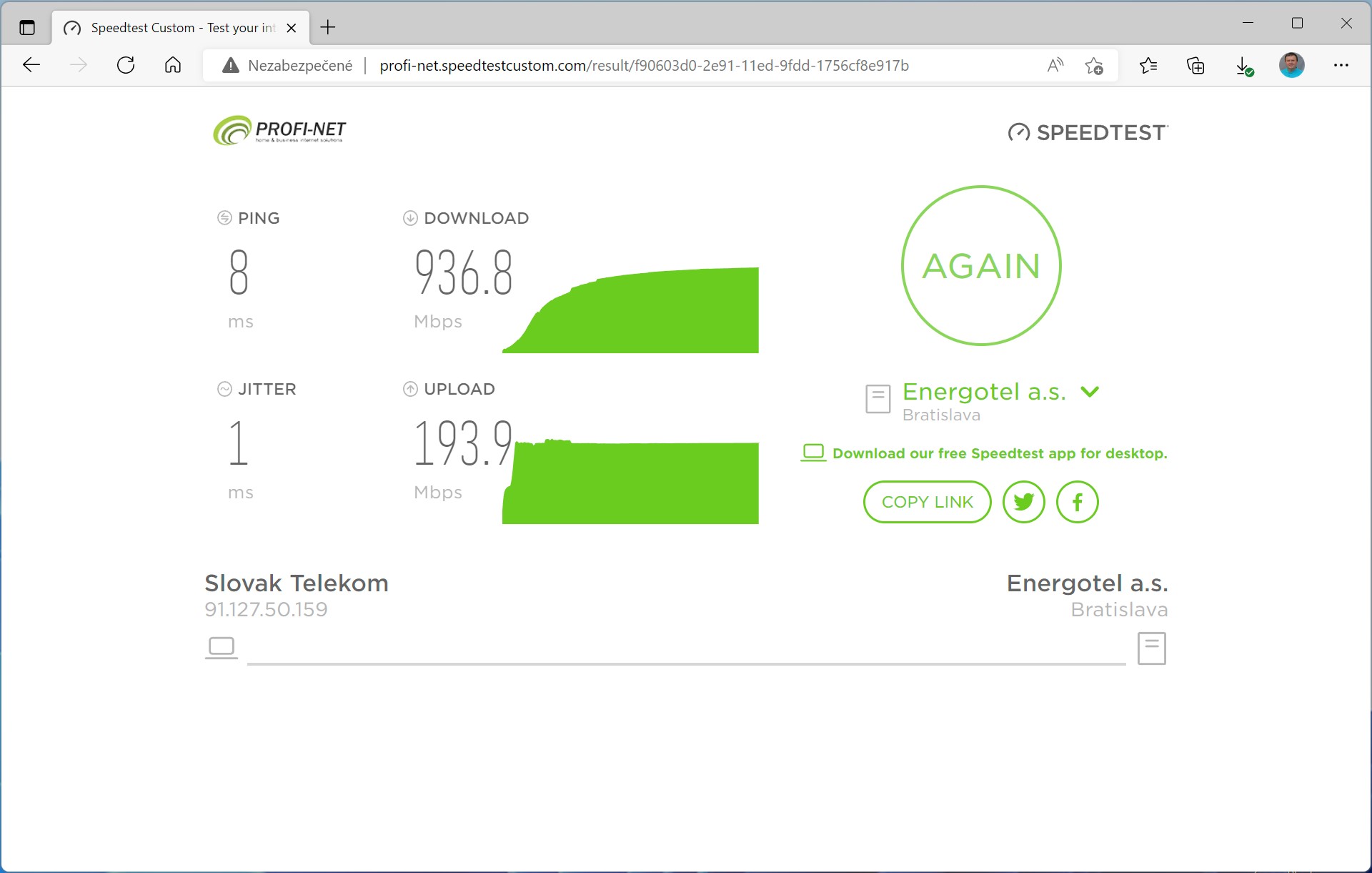Expand the Energotel a.s. server dropdown
Screen dimensions: 1372x873
[1090, 391]
